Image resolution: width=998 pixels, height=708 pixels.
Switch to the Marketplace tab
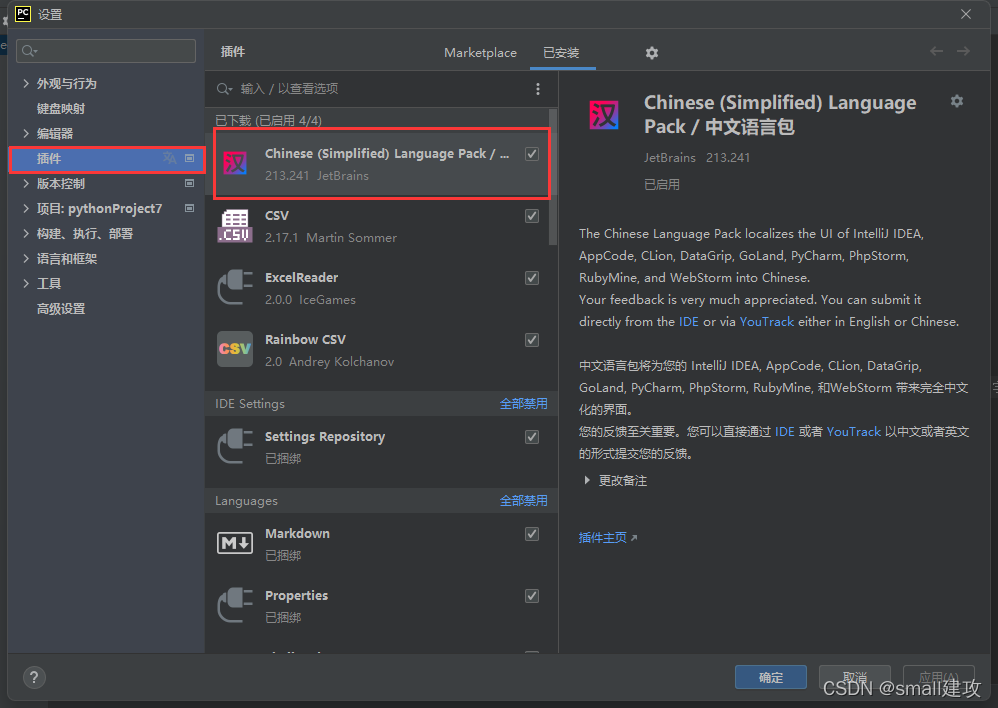[x=480, y=52]
